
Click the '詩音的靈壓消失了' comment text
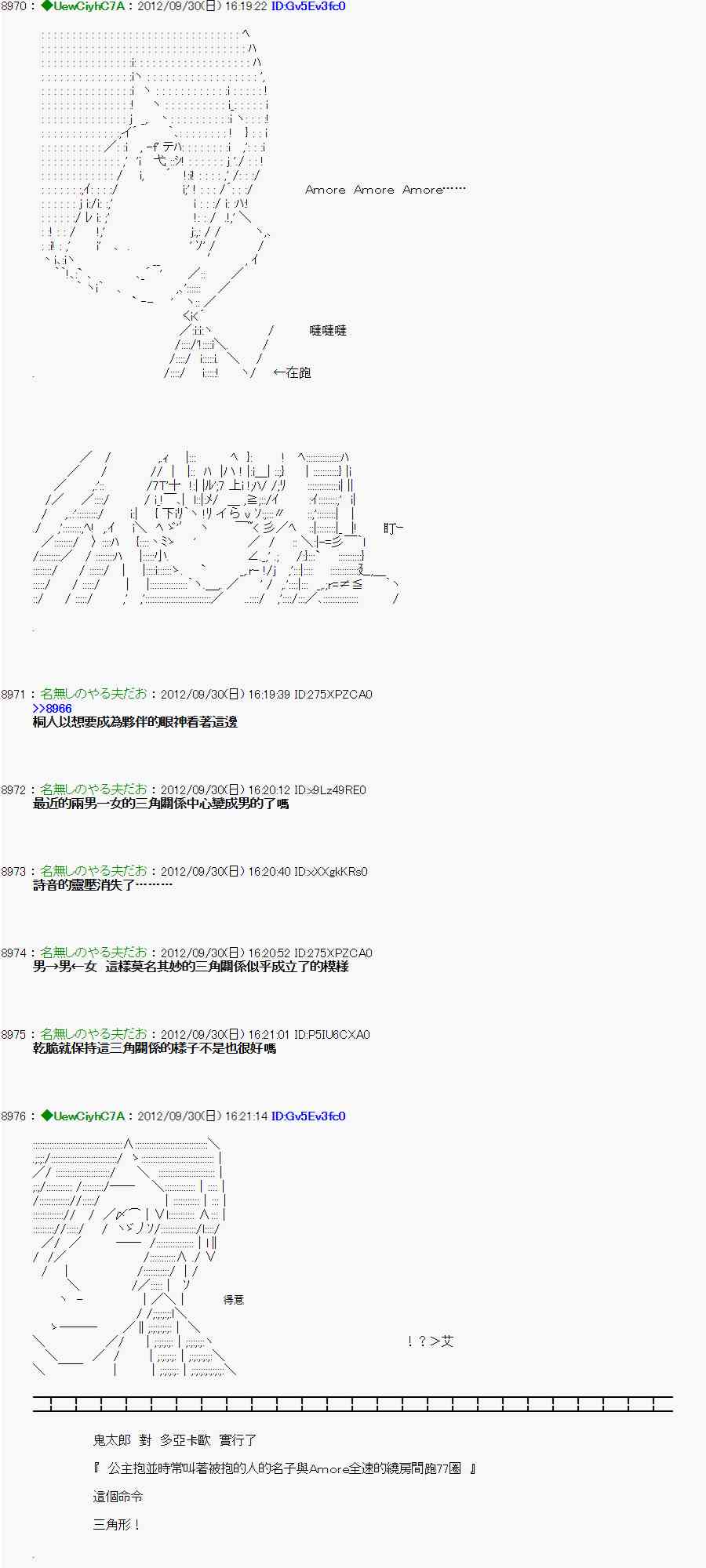(102, 885)
